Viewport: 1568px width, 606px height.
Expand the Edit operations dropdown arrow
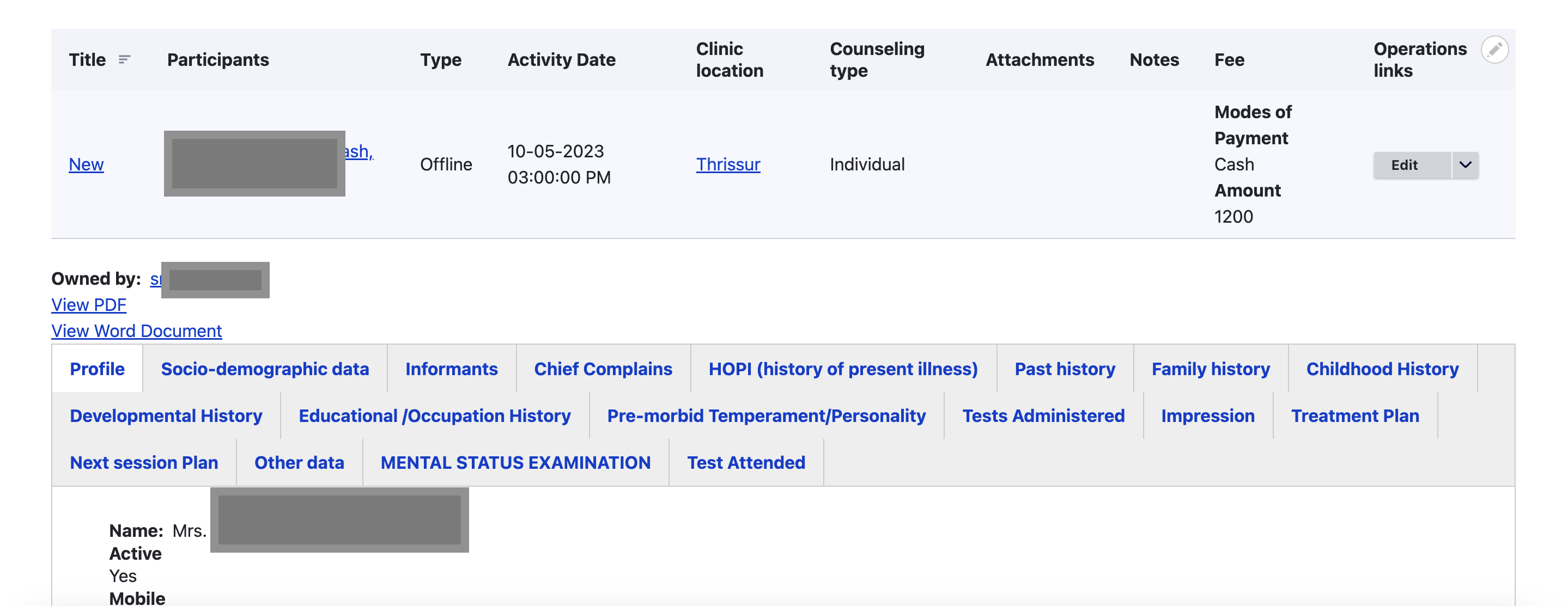click(x=1464, y=165)
